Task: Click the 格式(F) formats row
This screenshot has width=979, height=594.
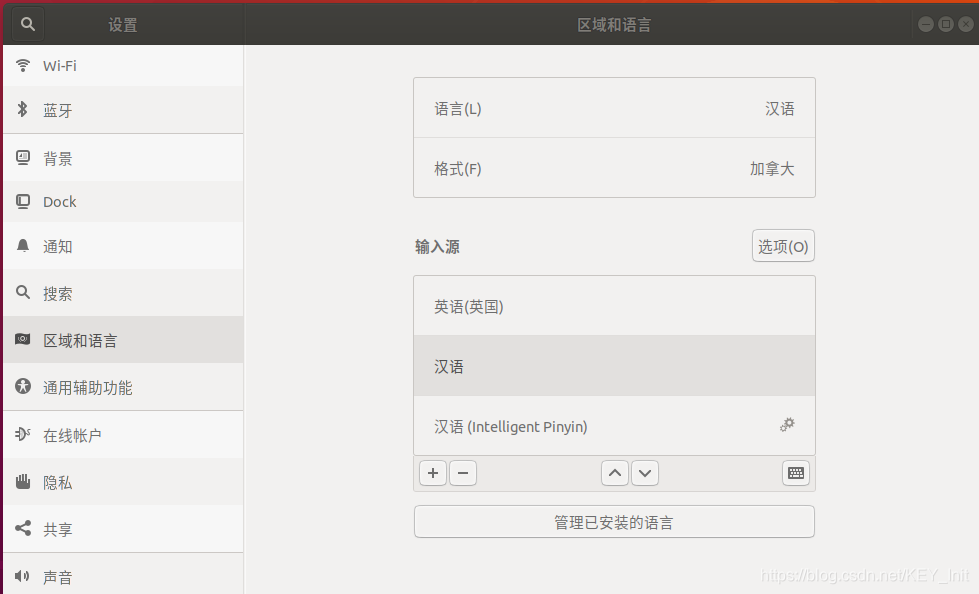Action: tap(614, 168)
